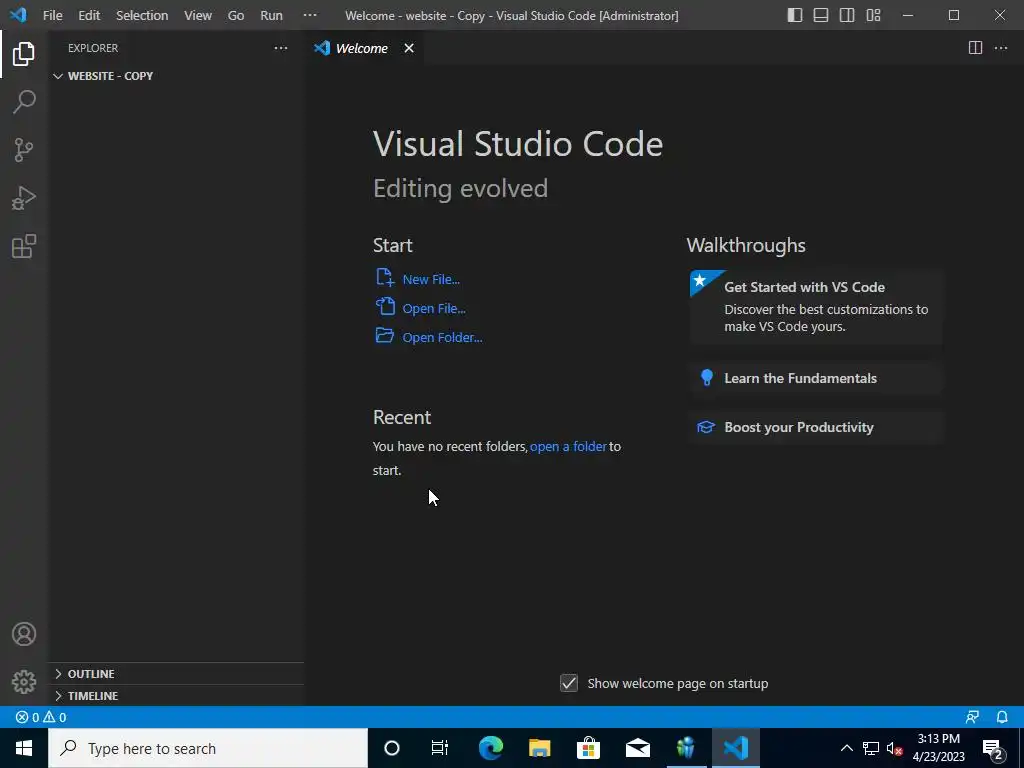Show hidden system tray icons
Viewport: 1024px width, 768px height.
click(x=846, y=748)
